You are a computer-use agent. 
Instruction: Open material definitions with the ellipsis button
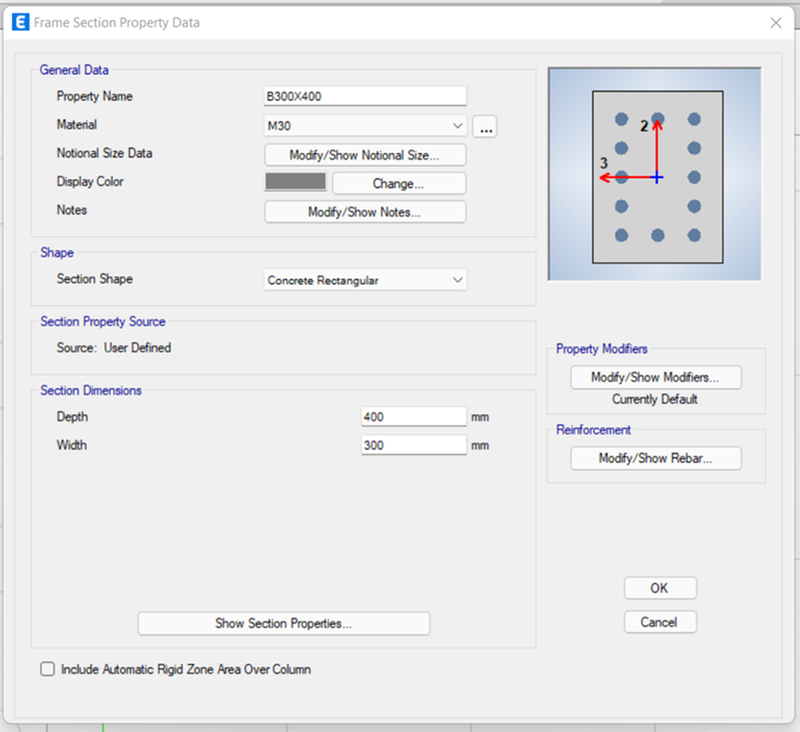pyautogui.click(x=485, y=126)
